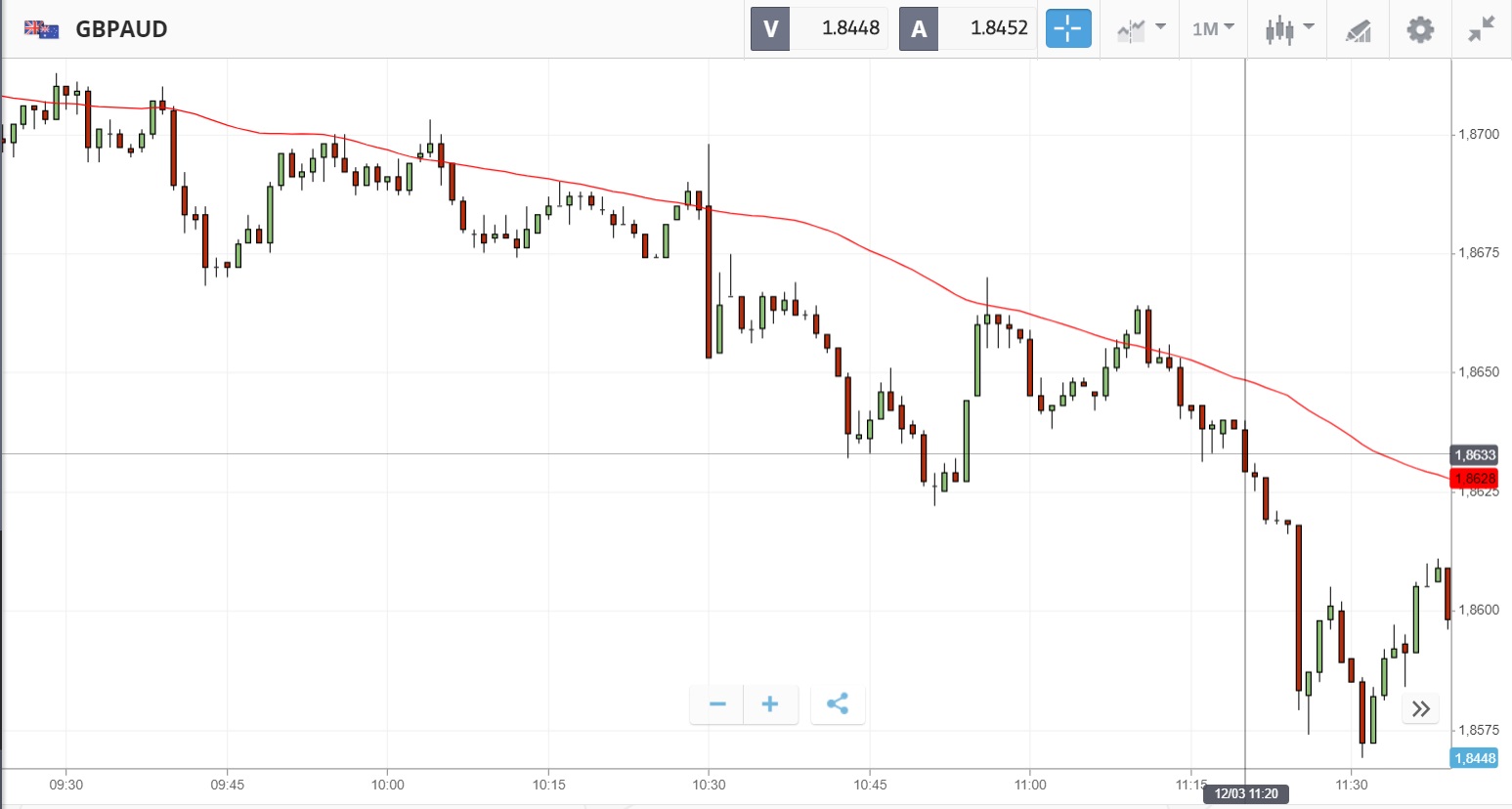The height and width of the screenshot is (809, 1512).
Task: Click the V sell button
Action: 770,28
